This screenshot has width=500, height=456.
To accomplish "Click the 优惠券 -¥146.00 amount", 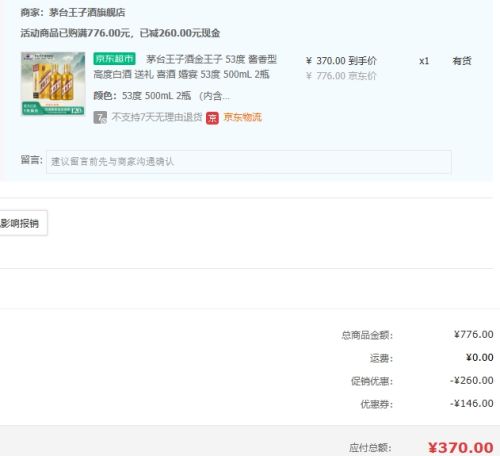I will 472,404.
